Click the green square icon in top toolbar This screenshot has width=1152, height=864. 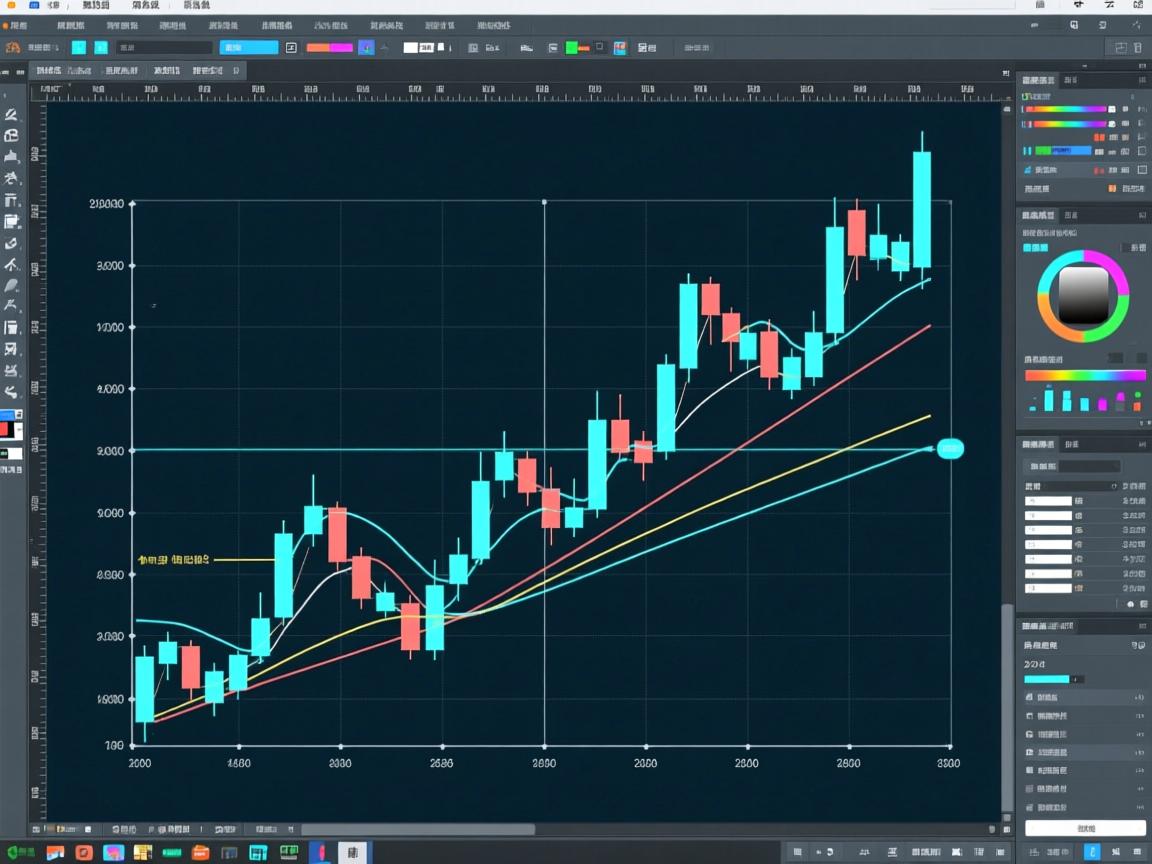(572, 47)
